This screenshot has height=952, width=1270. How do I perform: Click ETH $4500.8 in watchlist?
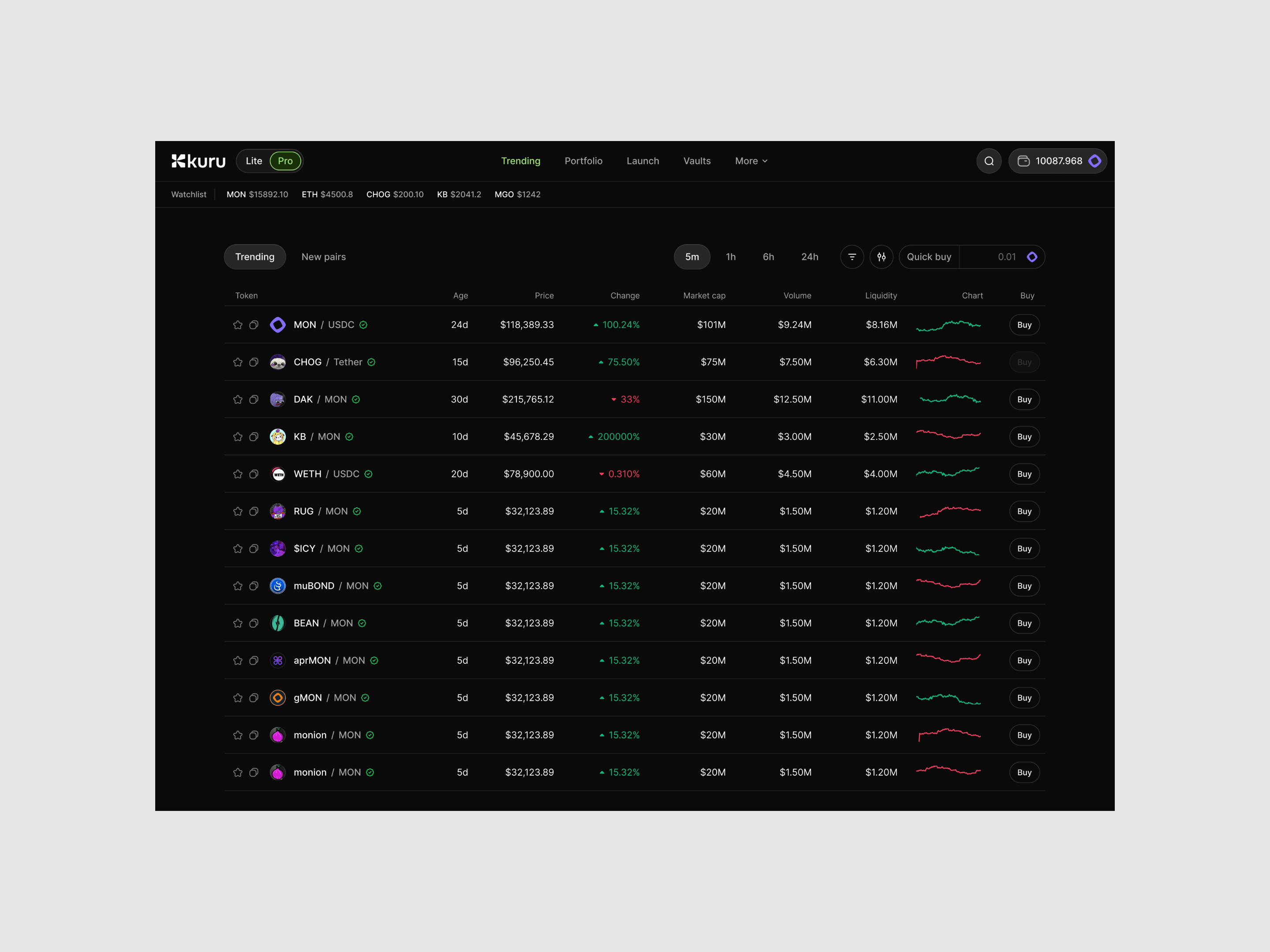[x=327, y=194]
